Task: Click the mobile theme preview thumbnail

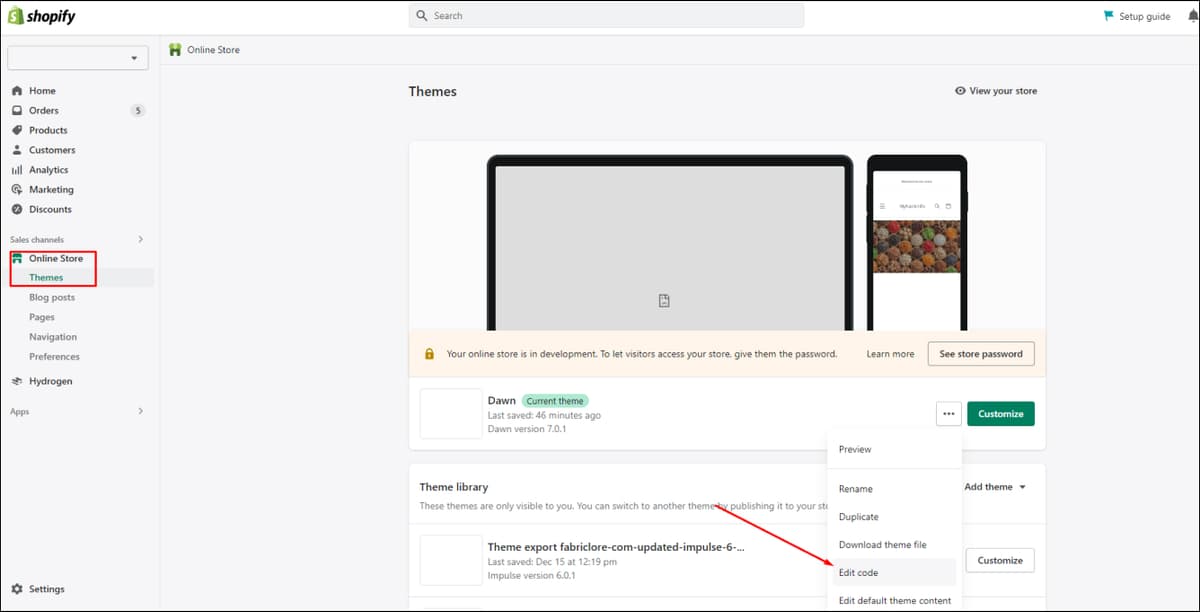Action: (917, 243)
